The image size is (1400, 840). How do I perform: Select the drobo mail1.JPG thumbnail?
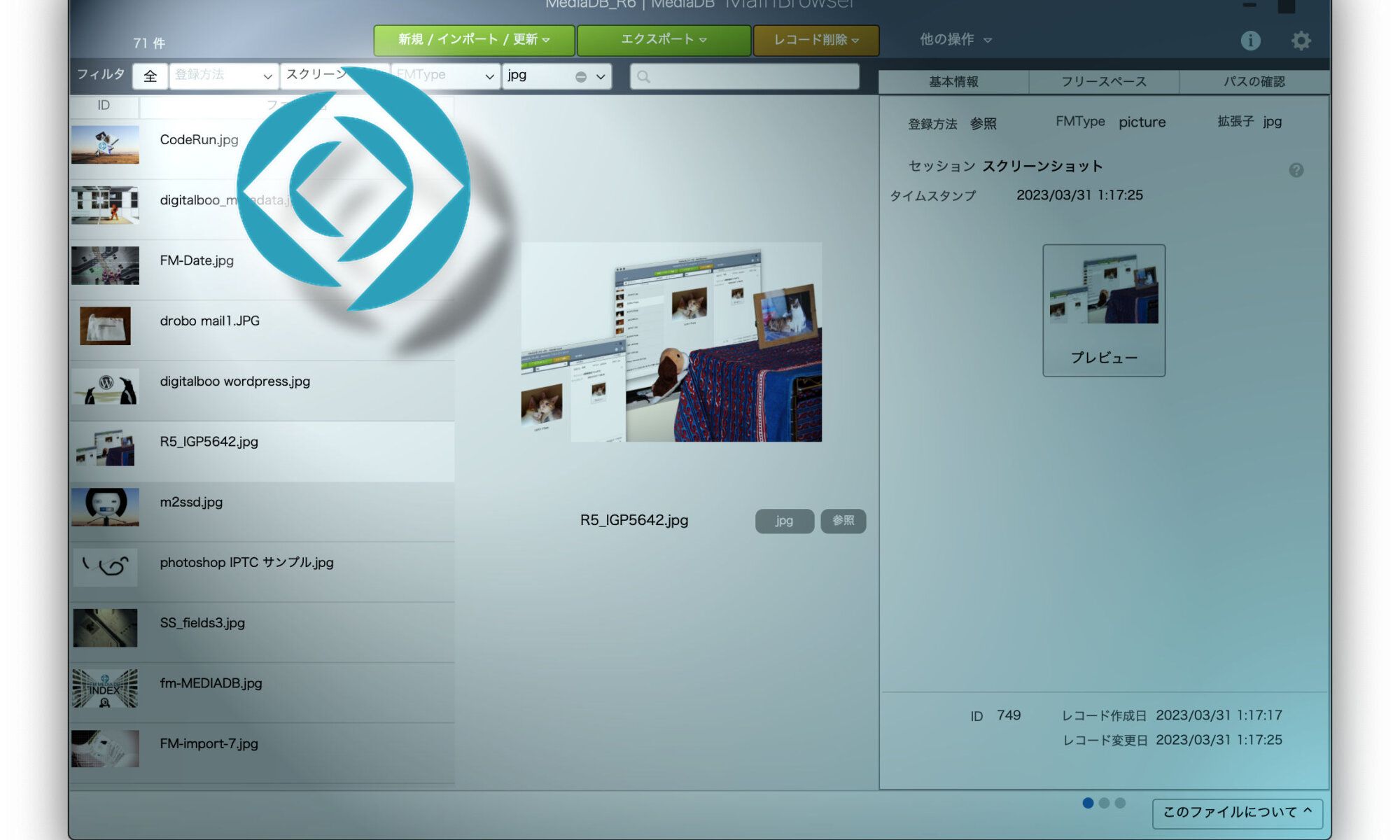click(105, 326)
